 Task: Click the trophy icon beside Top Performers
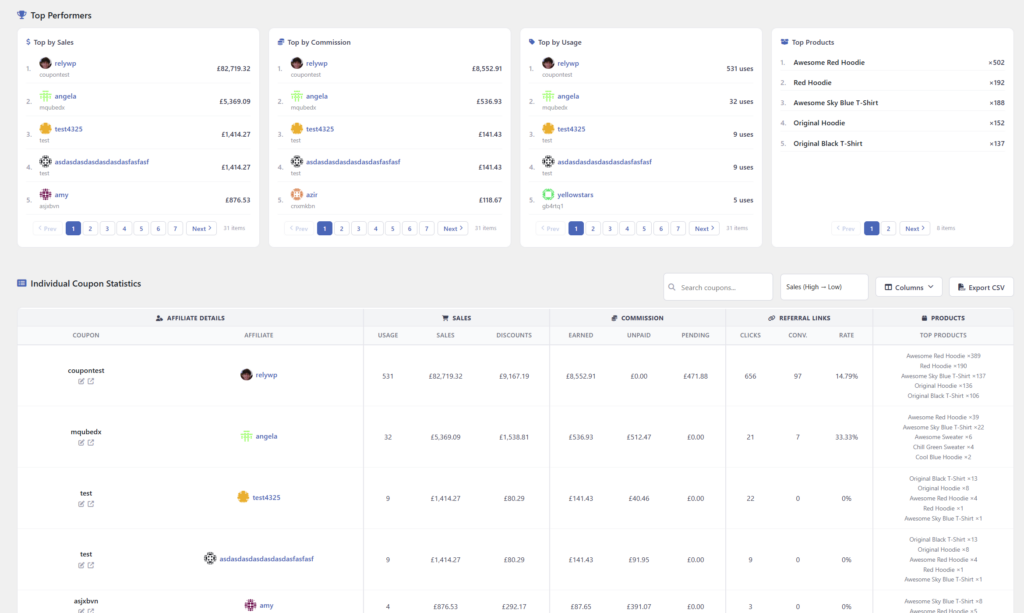coord(22,15)
